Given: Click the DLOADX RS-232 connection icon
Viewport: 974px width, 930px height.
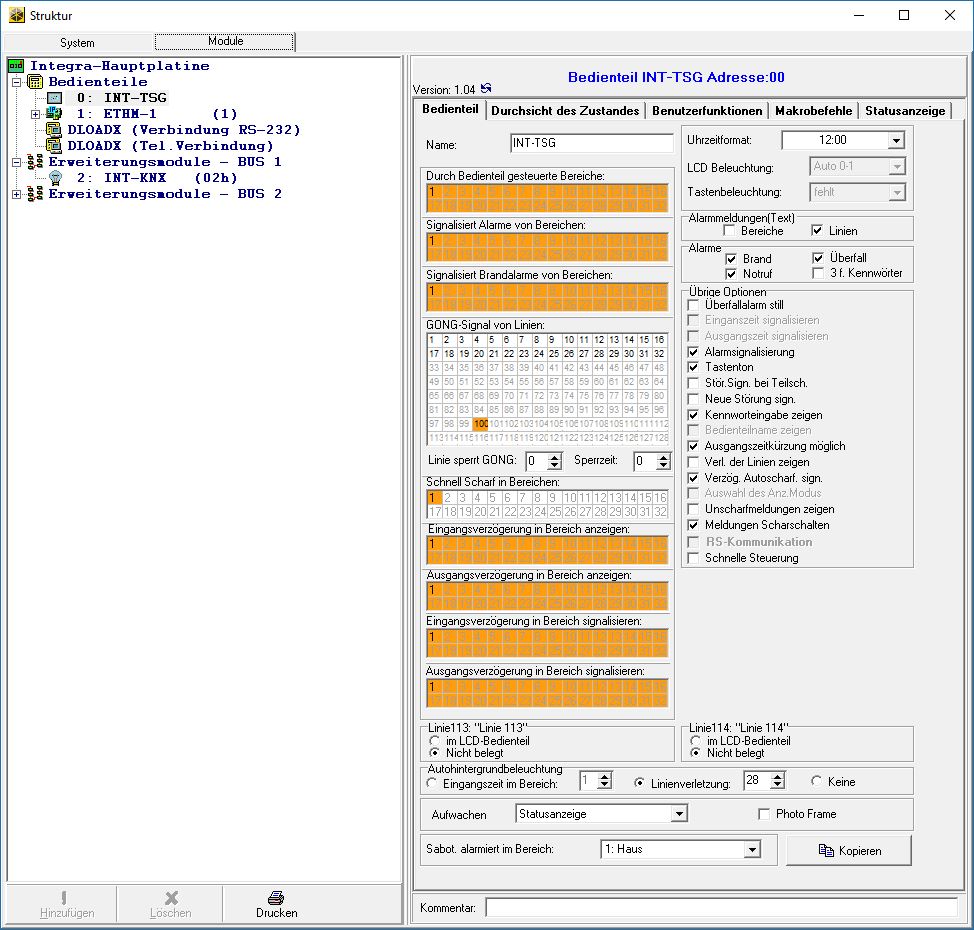Looking at the screenshot, I should tap(54, 130).
